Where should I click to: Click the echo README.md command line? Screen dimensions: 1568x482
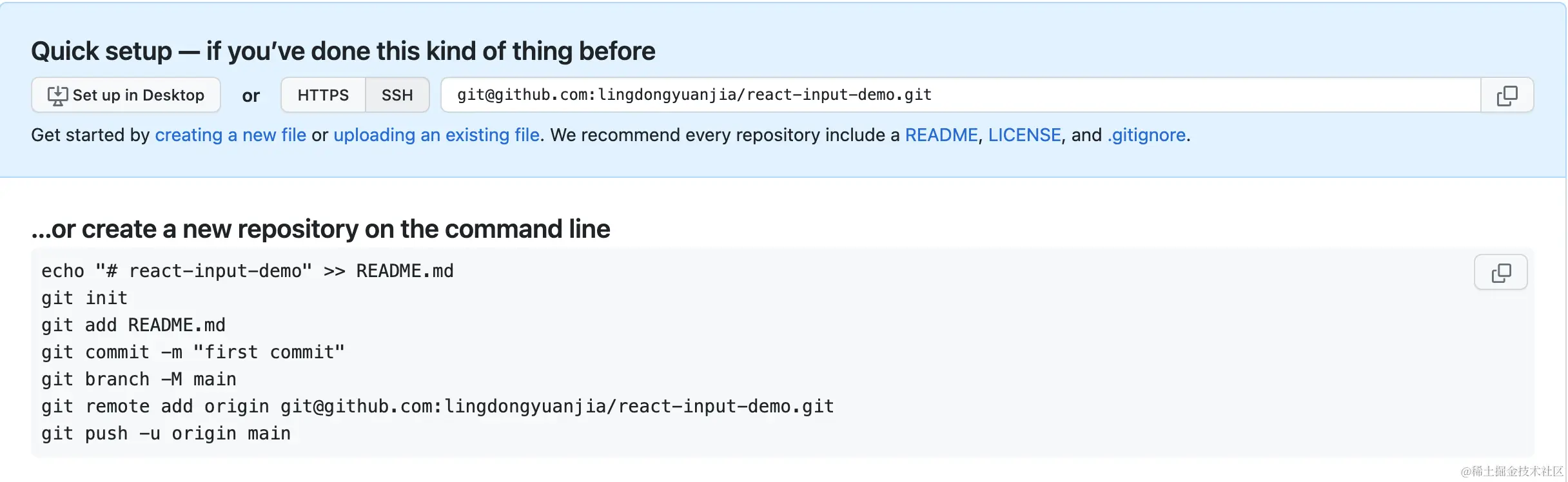tap(248, 271)
